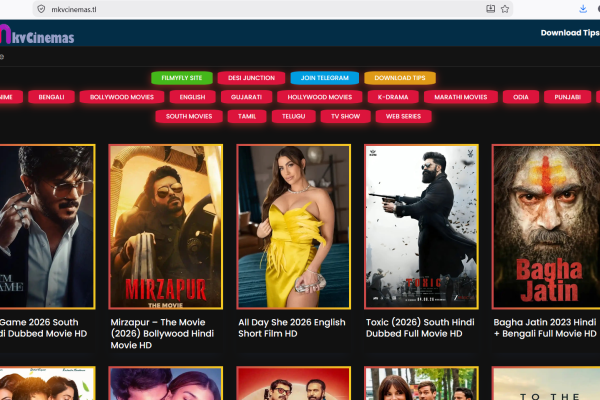The width and height of the screenshot is (600, 400).
Task: Click the reader view icon in address bar
Action: pos(490,9)
